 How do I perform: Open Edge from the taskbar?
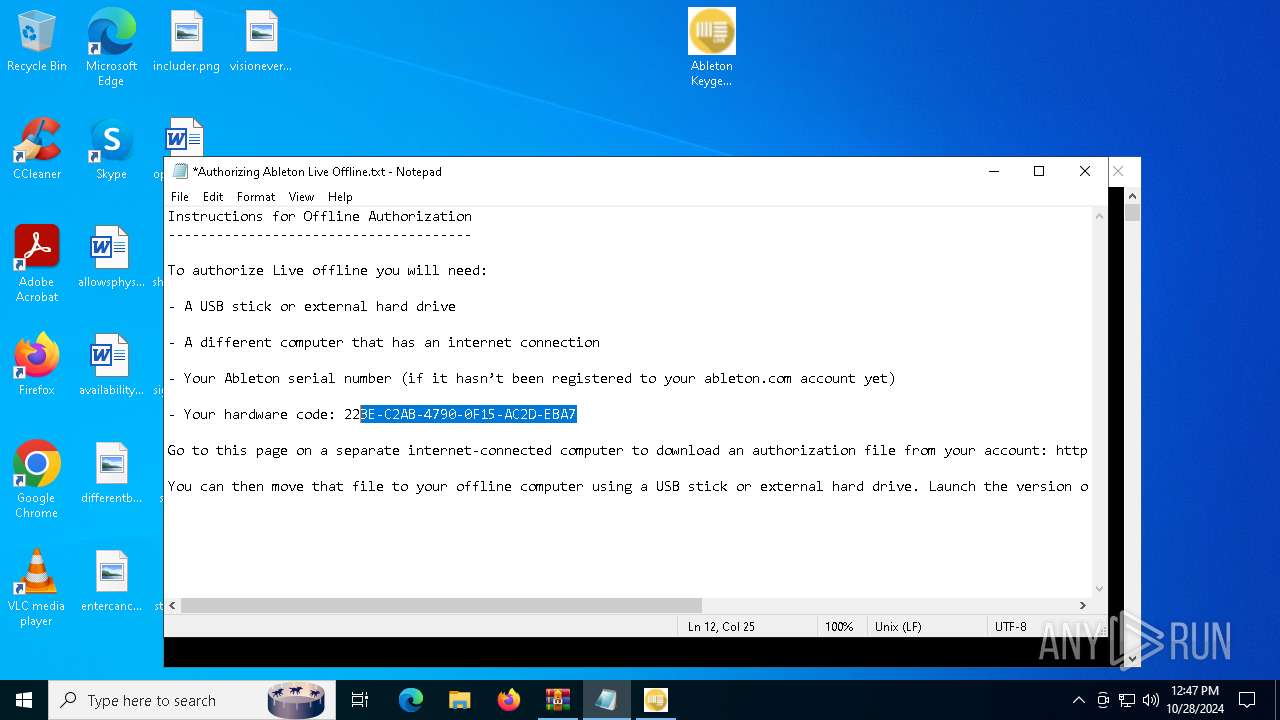pos(410,700)
